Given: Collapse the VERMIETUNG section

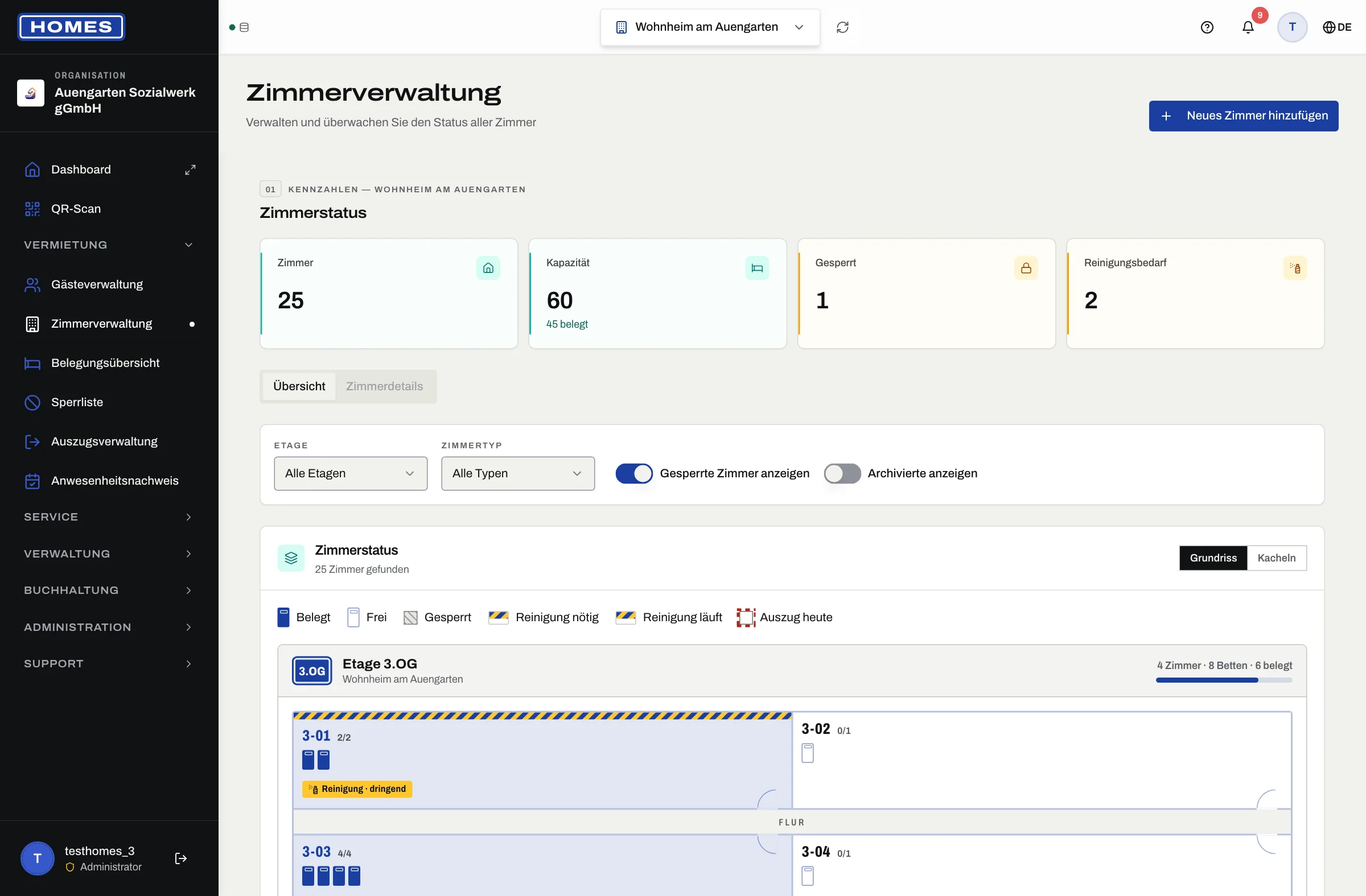Looking at the screenshot, I should 109,245.
